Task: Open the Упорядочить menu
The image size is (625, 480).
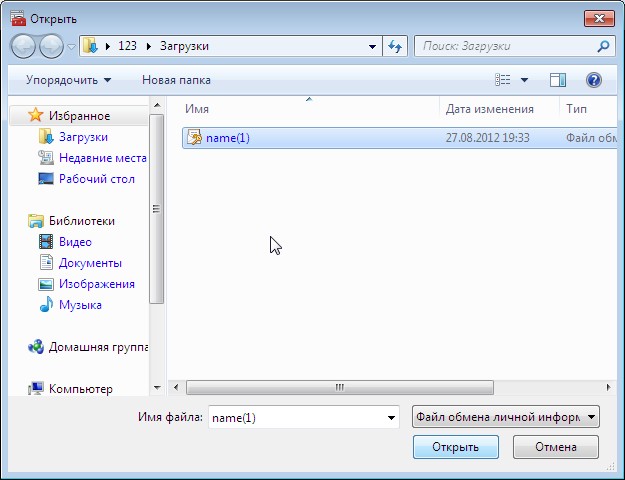Action: 68,80
